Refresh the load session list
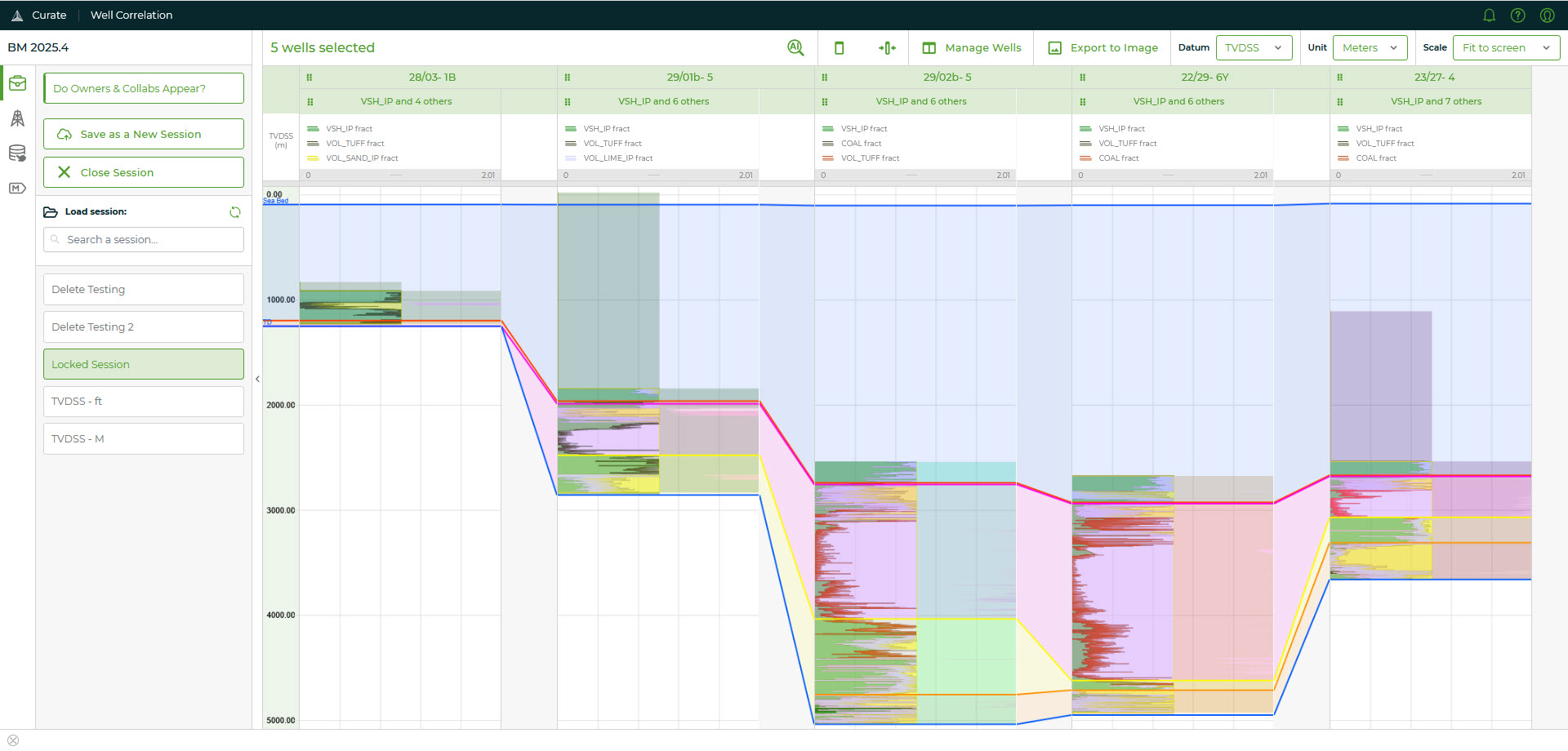Screen dimensions: 1568x751 [235, 212]
